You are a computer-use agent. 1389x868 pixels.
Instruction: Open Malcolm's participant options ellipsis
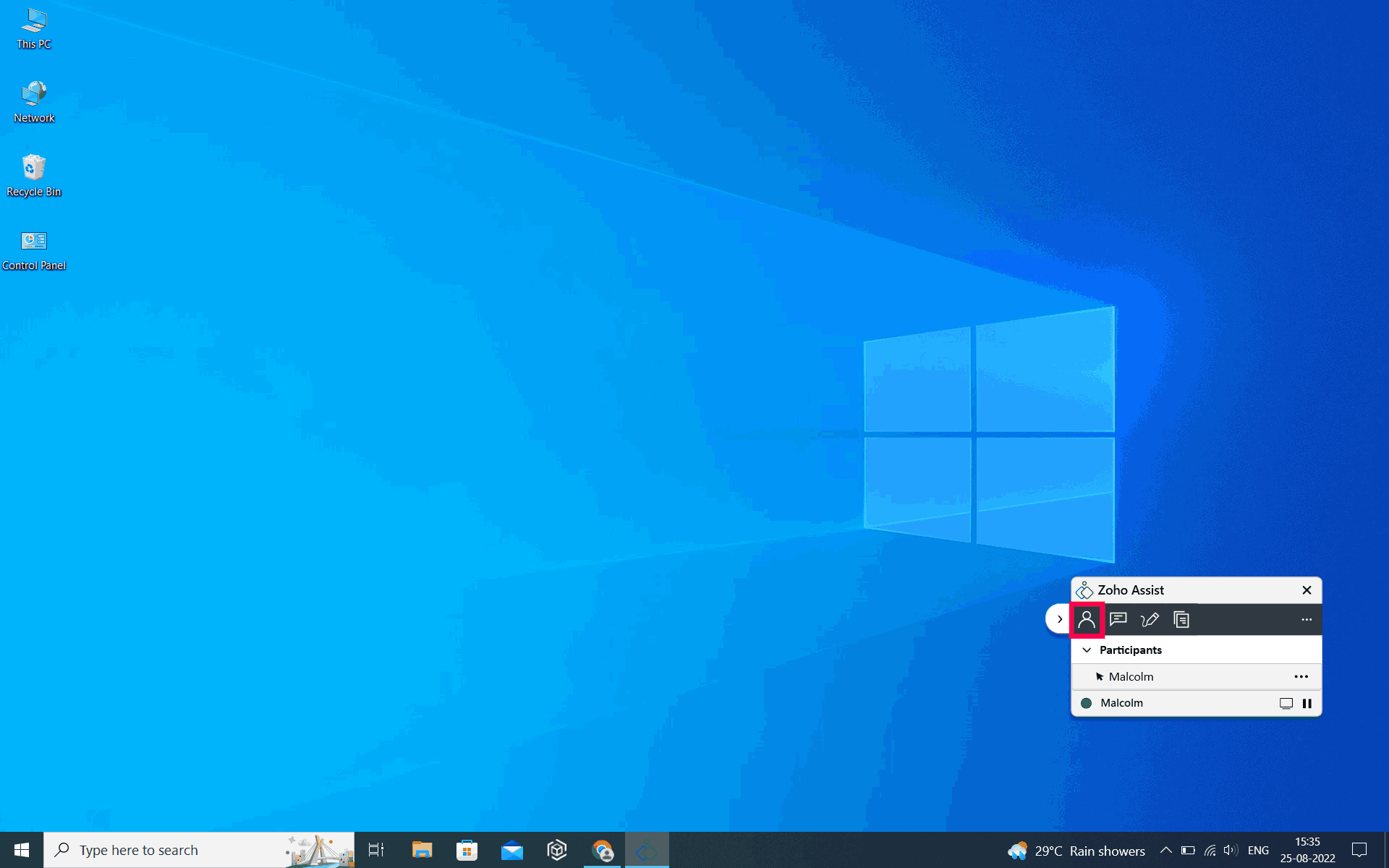pos(1301,677)
